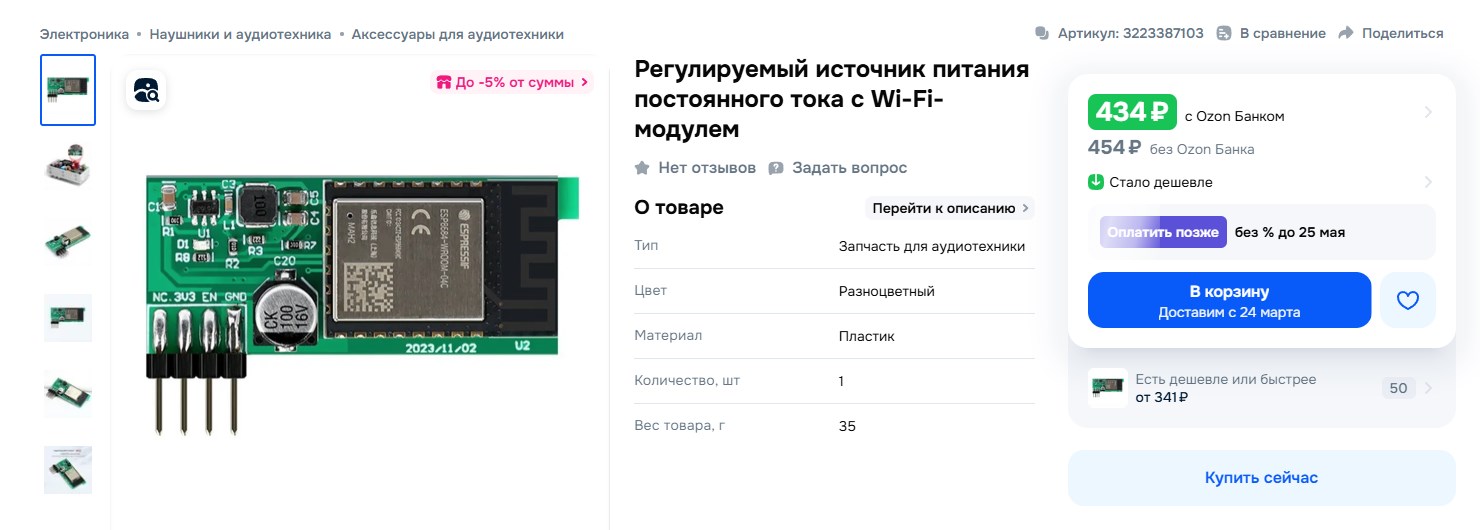Click the share arrow icon

pyautogui.click(x=1345, y=34)
